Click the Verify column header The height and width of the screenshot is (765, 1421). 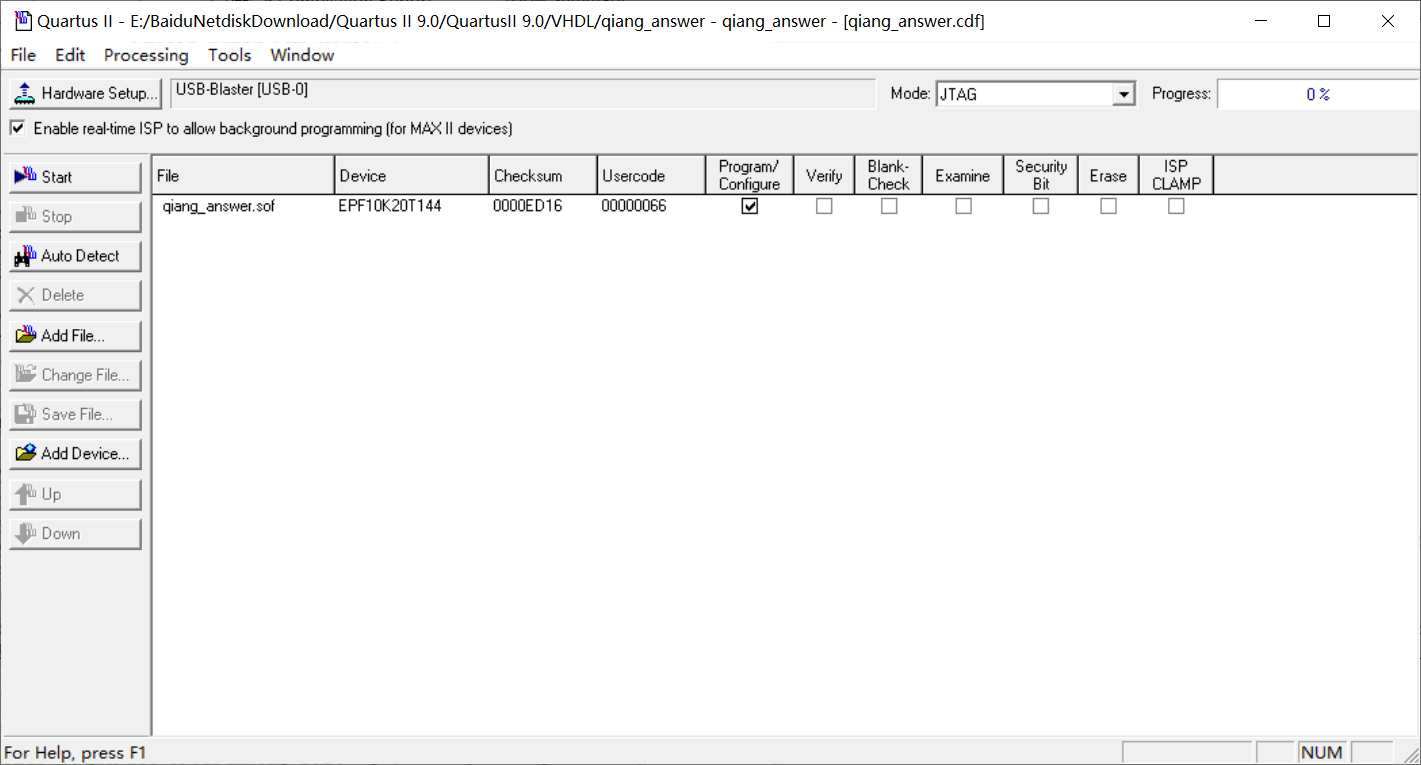tap(824, 175)
